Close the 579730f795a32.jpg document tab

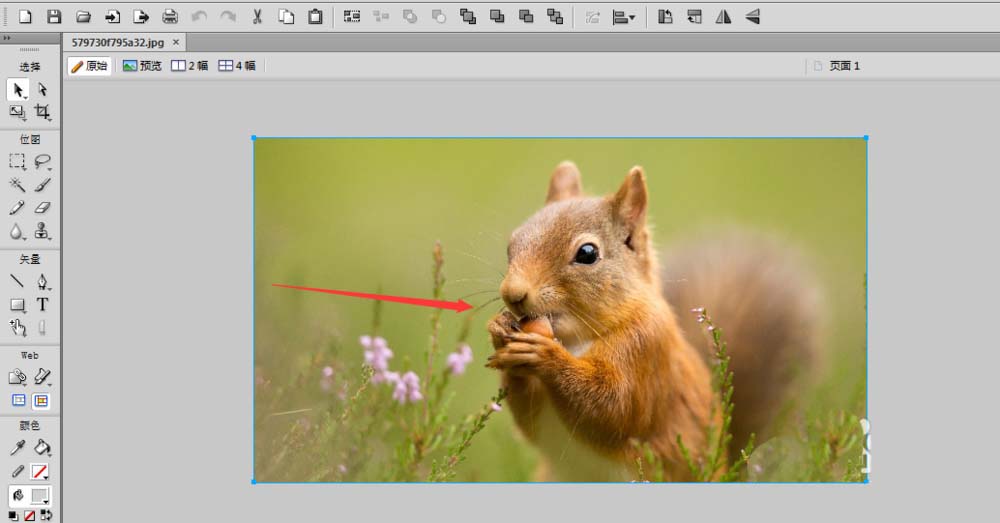(x=177, y=42)
